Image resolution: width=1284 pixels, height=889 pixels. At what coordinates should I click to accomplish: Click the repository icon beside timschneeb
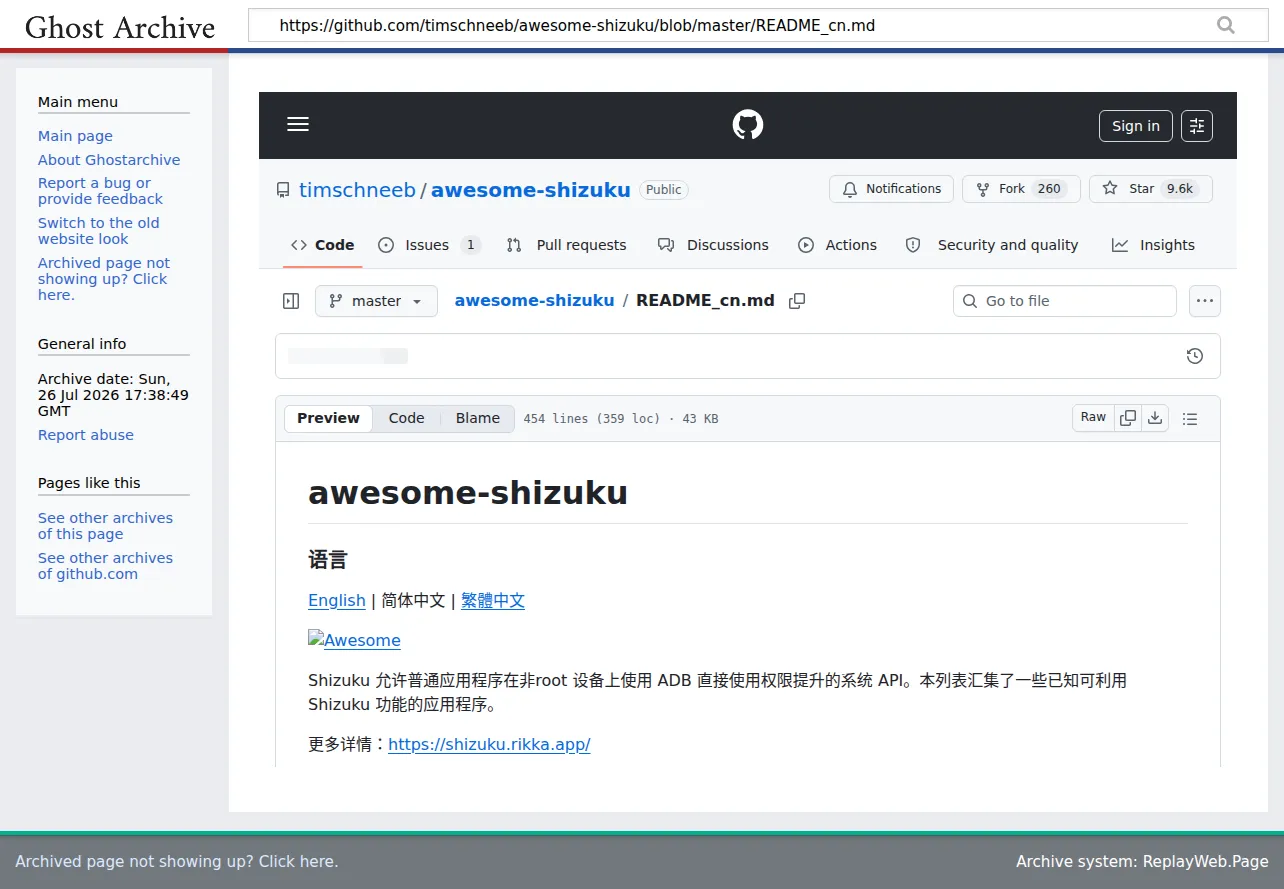point(283,190)
